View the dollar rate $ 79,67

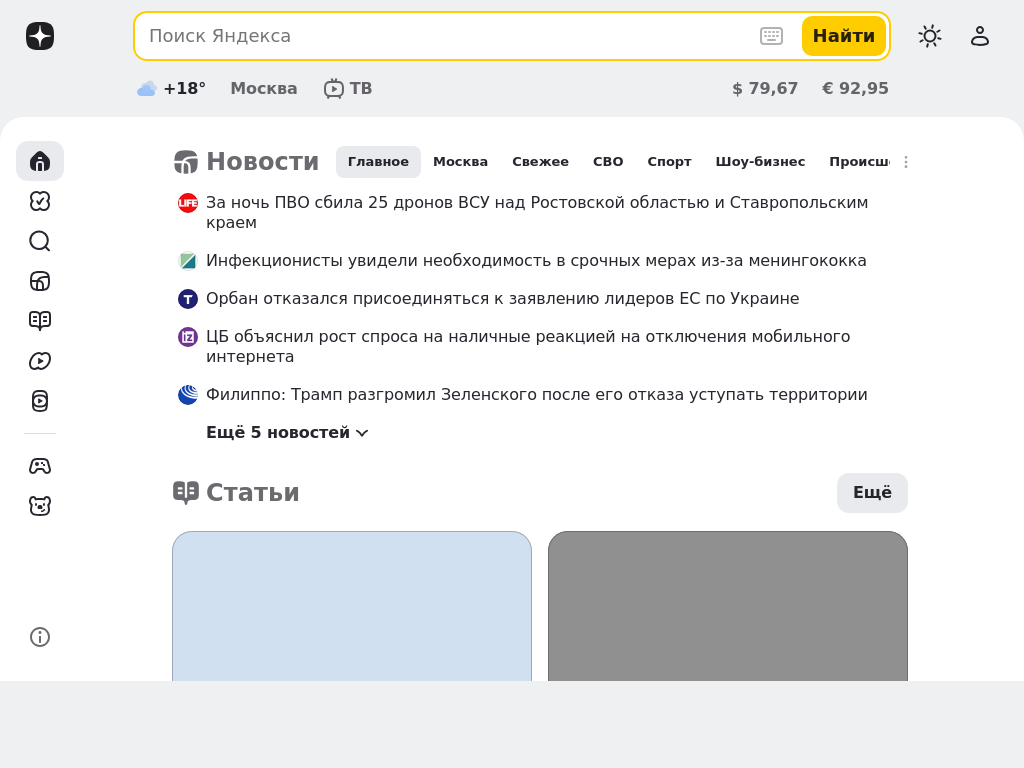pyautogui.click(x=765, y=88)
